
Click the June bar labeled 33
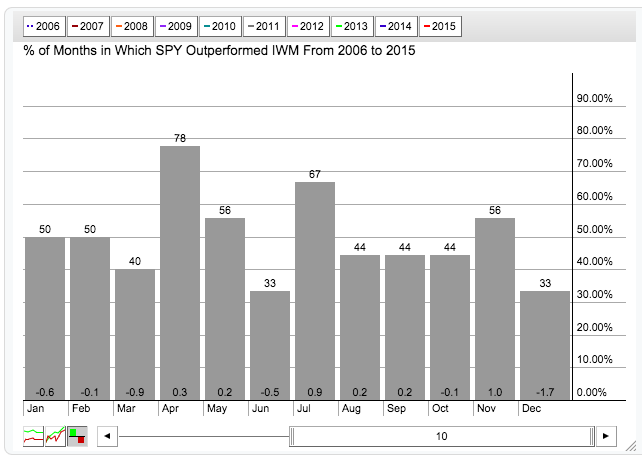(x=270, y=345)
